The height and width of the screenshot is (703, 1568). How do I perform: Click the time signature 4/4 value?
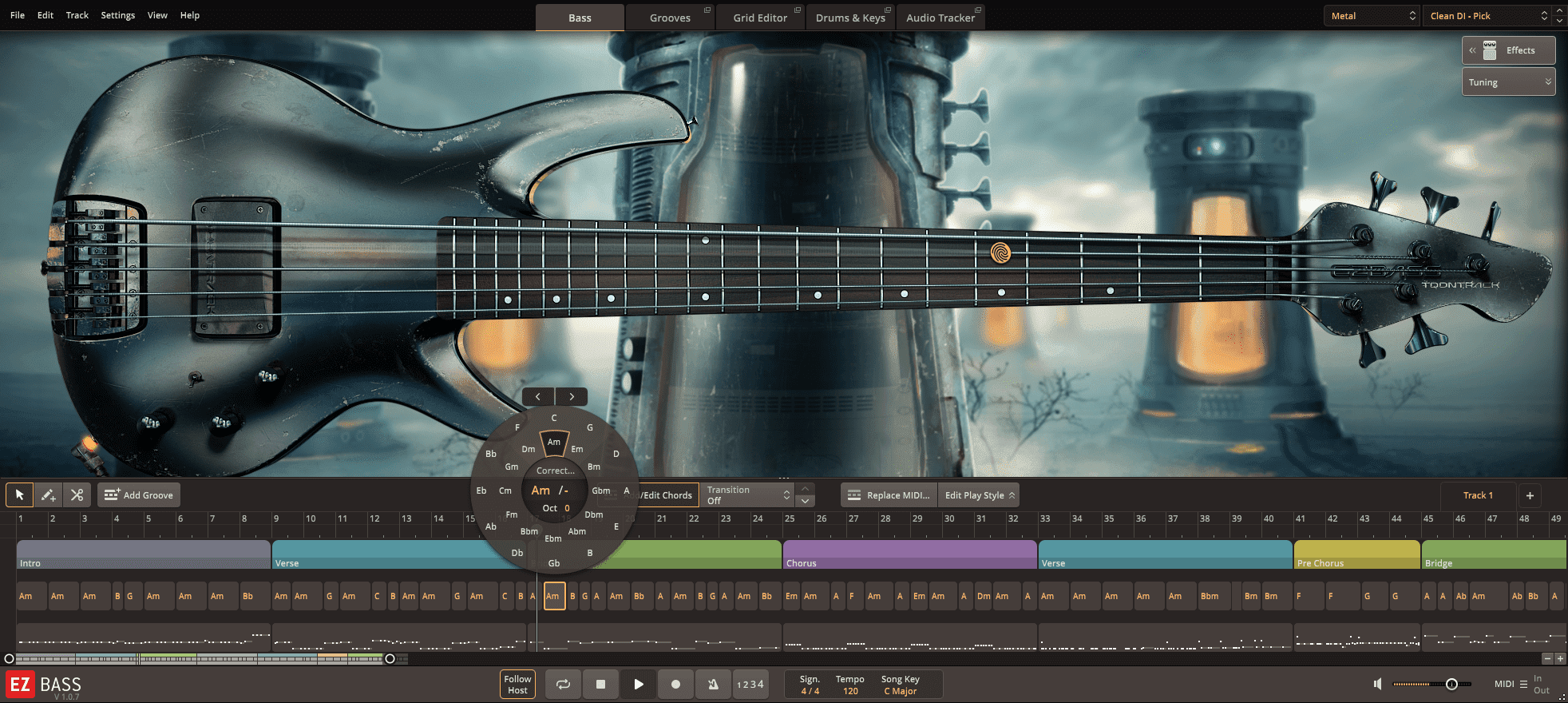point(810,691)
